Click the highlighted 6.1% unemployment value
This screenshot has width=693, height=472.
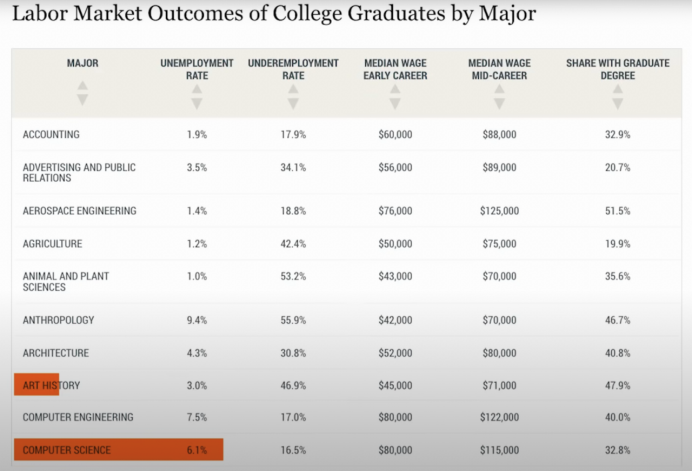(x=197, y=450)
